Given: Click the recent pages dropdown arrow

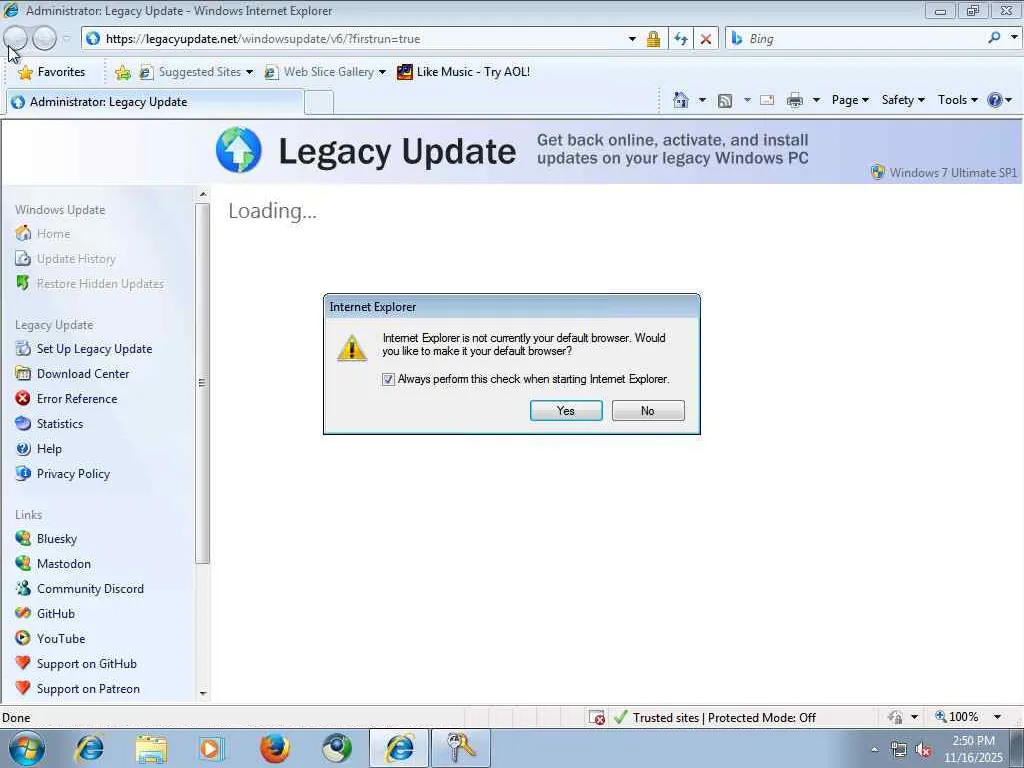Looking at the screenshot, I should click(67, 39).
